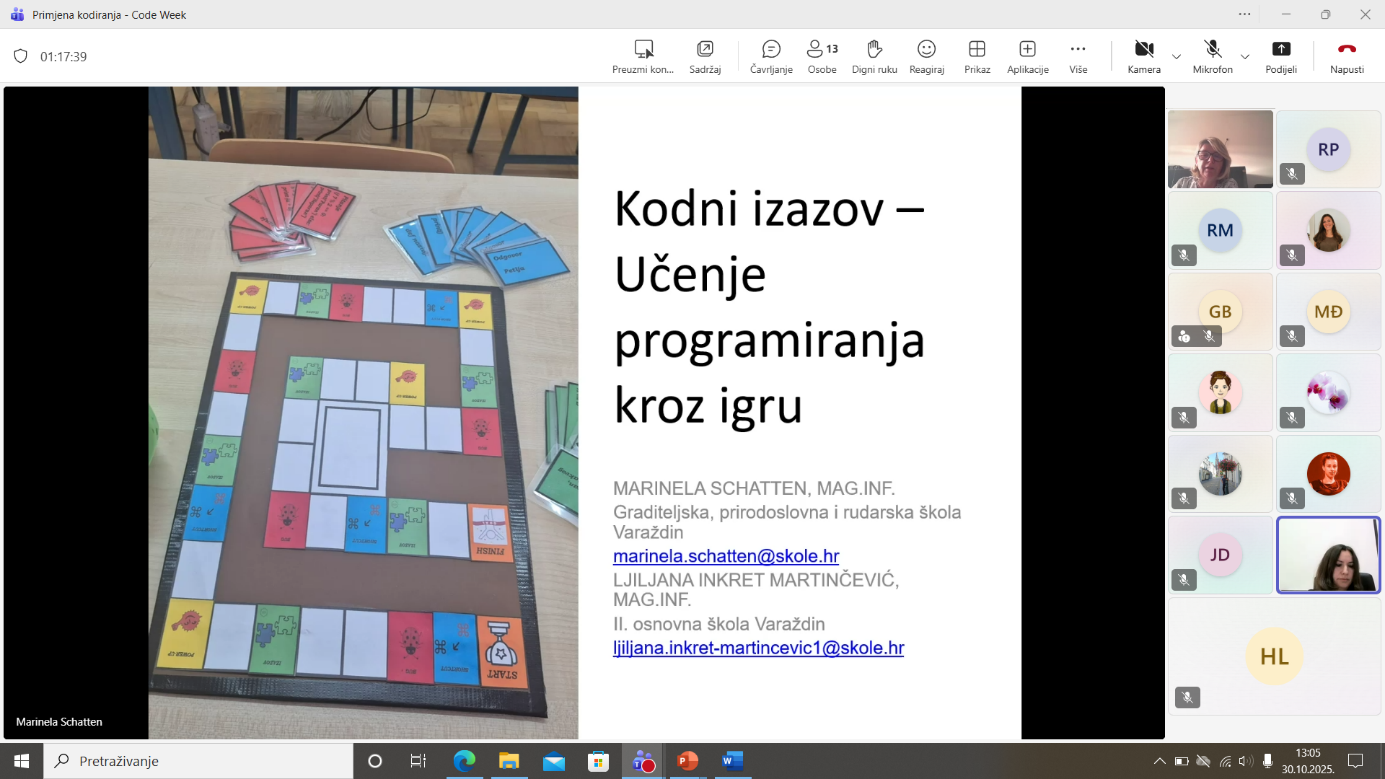
Task: Click the Pretraživanje taskbar search box
Action: click(x=198, y=761)
